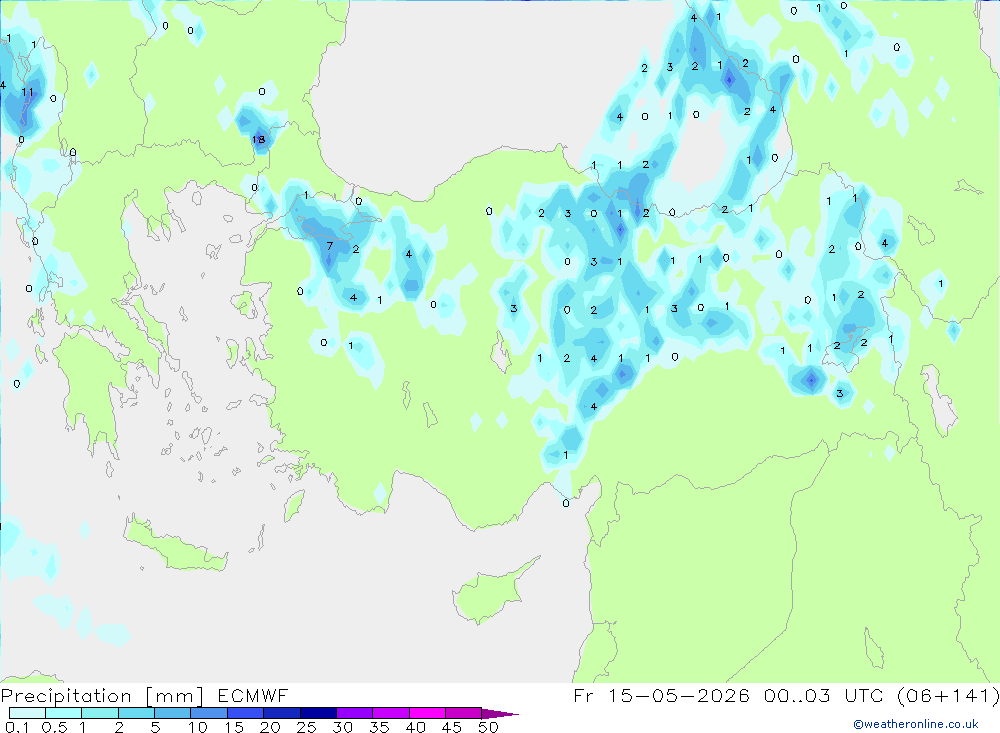1000x733 pixels.
Task: Click the map value '7' on the map
Action: pos(330,246)
